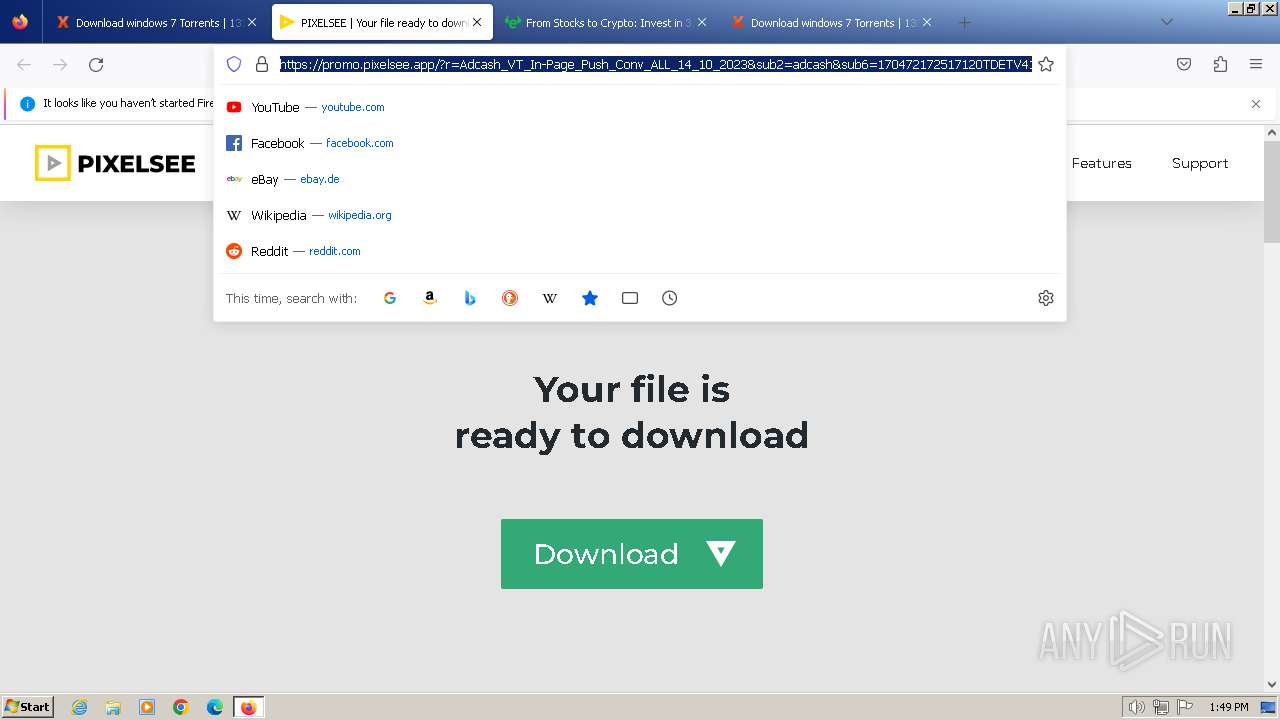The width and height of the screenshot is (1280, 720).
Task: Click the padlock site security icon
Action: pyautogui.click(x=262, y=64)
